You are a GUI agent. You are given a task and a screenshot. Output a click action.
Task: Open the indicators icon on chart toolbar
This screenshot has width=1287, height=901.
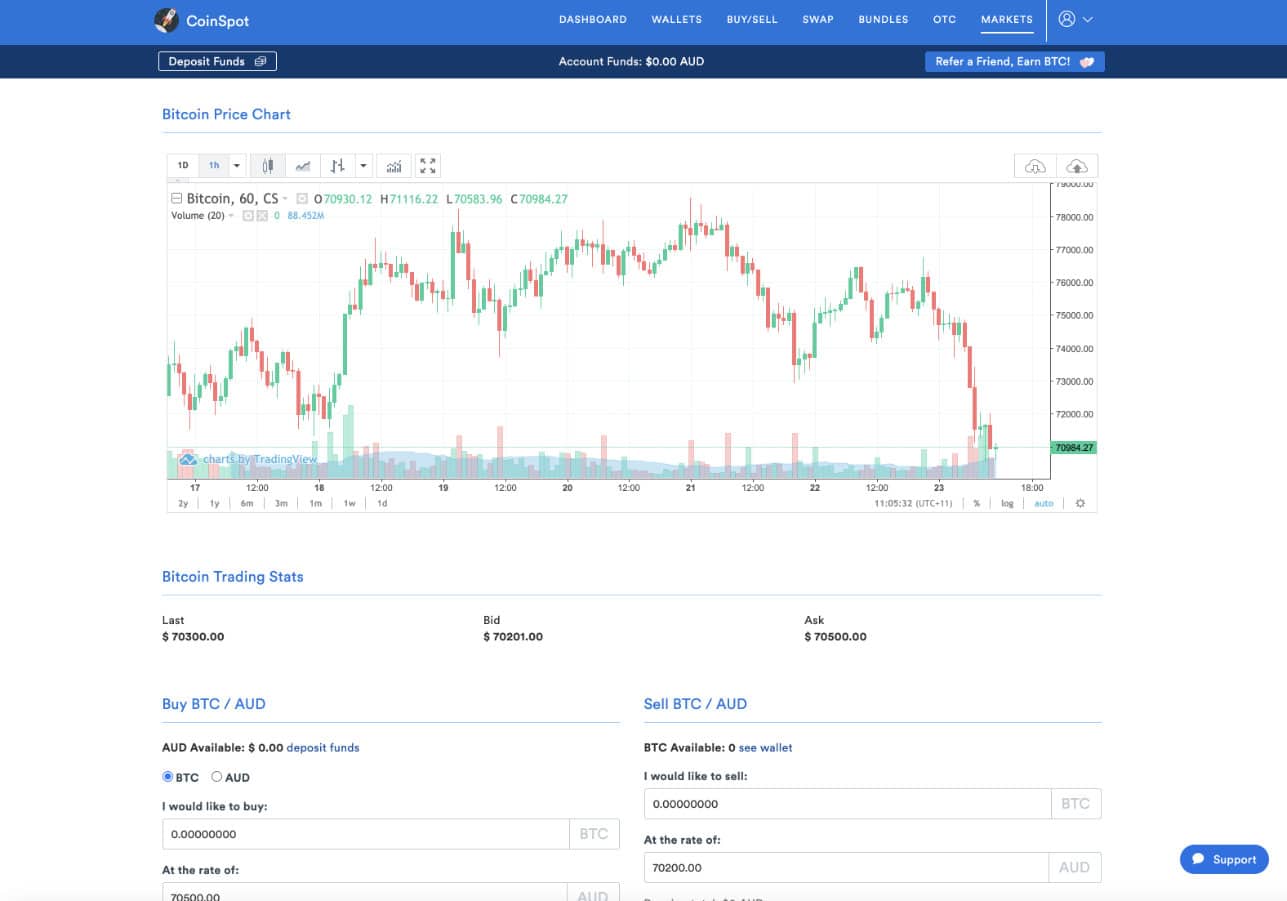tap(394, 166)
